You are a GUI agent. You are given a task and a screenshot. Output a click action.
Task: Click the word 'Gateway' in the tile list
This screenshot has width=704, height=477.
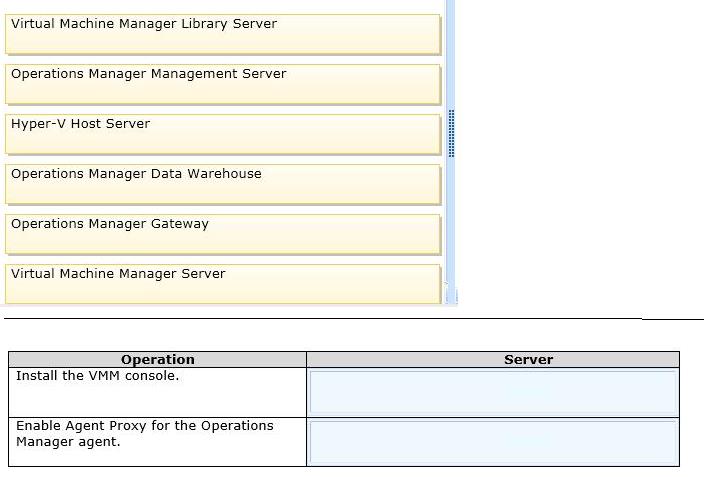(x=180, y=224)
